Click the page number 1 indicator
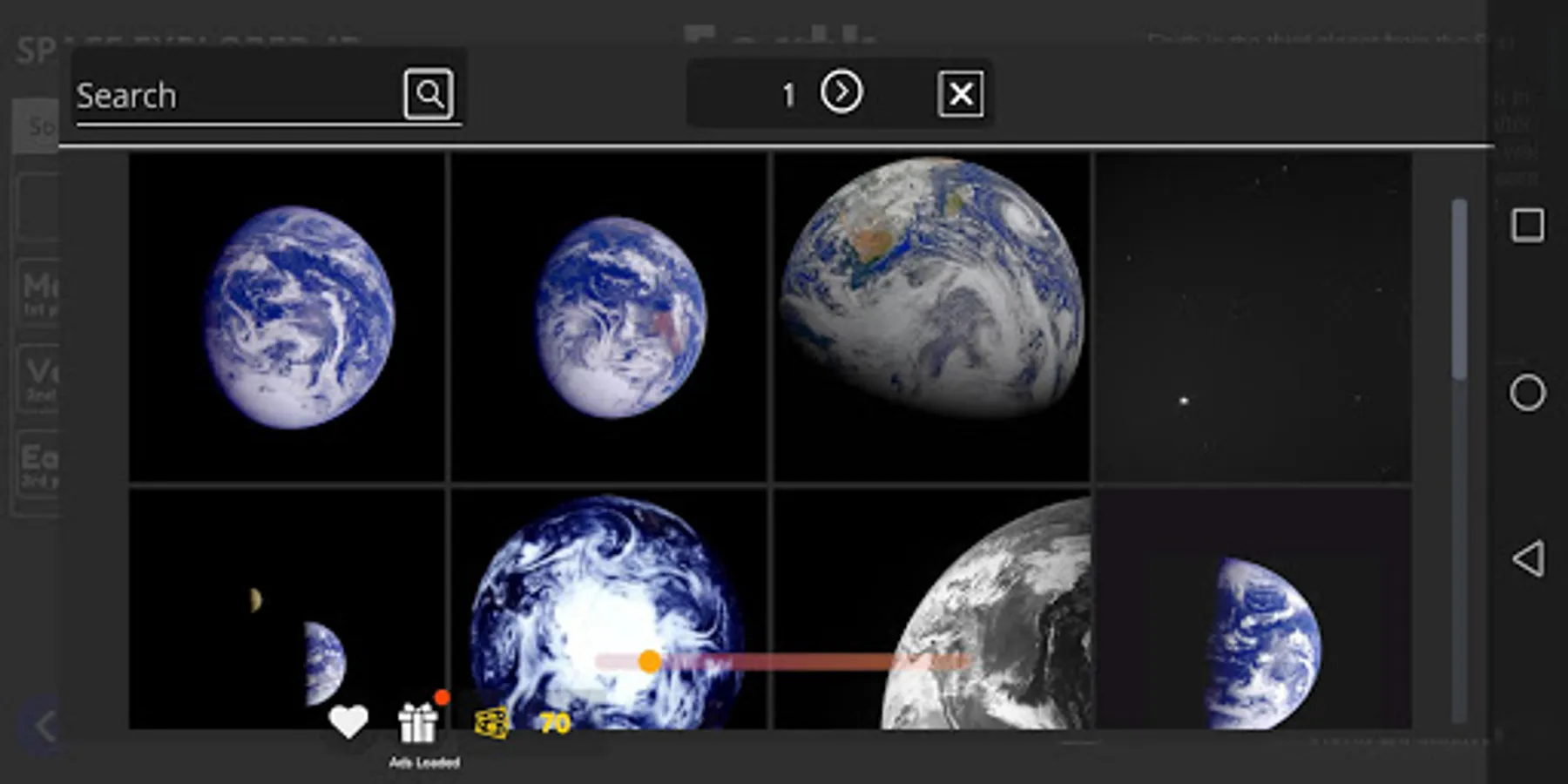1568x784 pixels. tap(788, 94)
